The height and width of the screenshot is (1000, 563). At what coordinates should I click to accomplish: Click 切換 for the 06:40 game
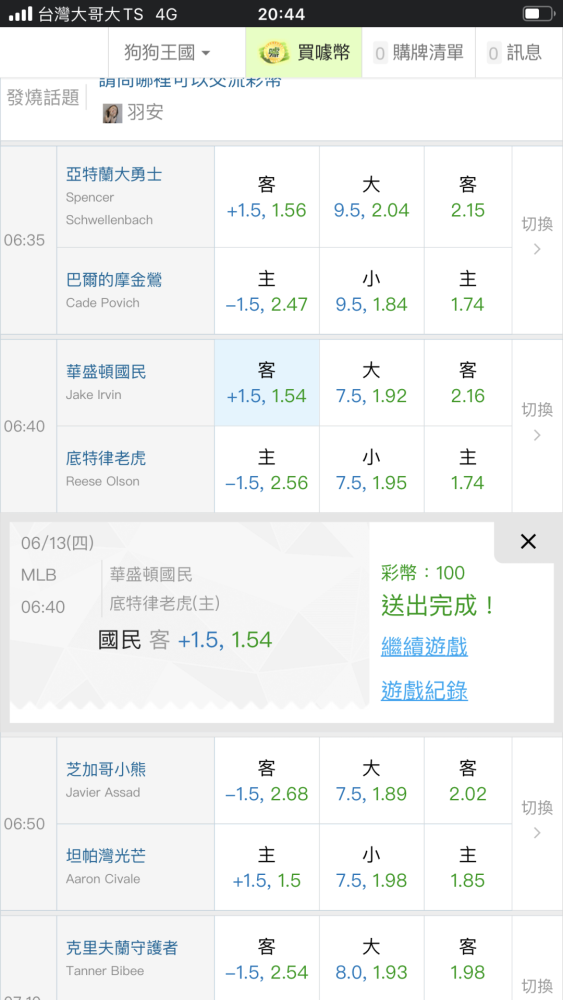(x=537, y=422)
